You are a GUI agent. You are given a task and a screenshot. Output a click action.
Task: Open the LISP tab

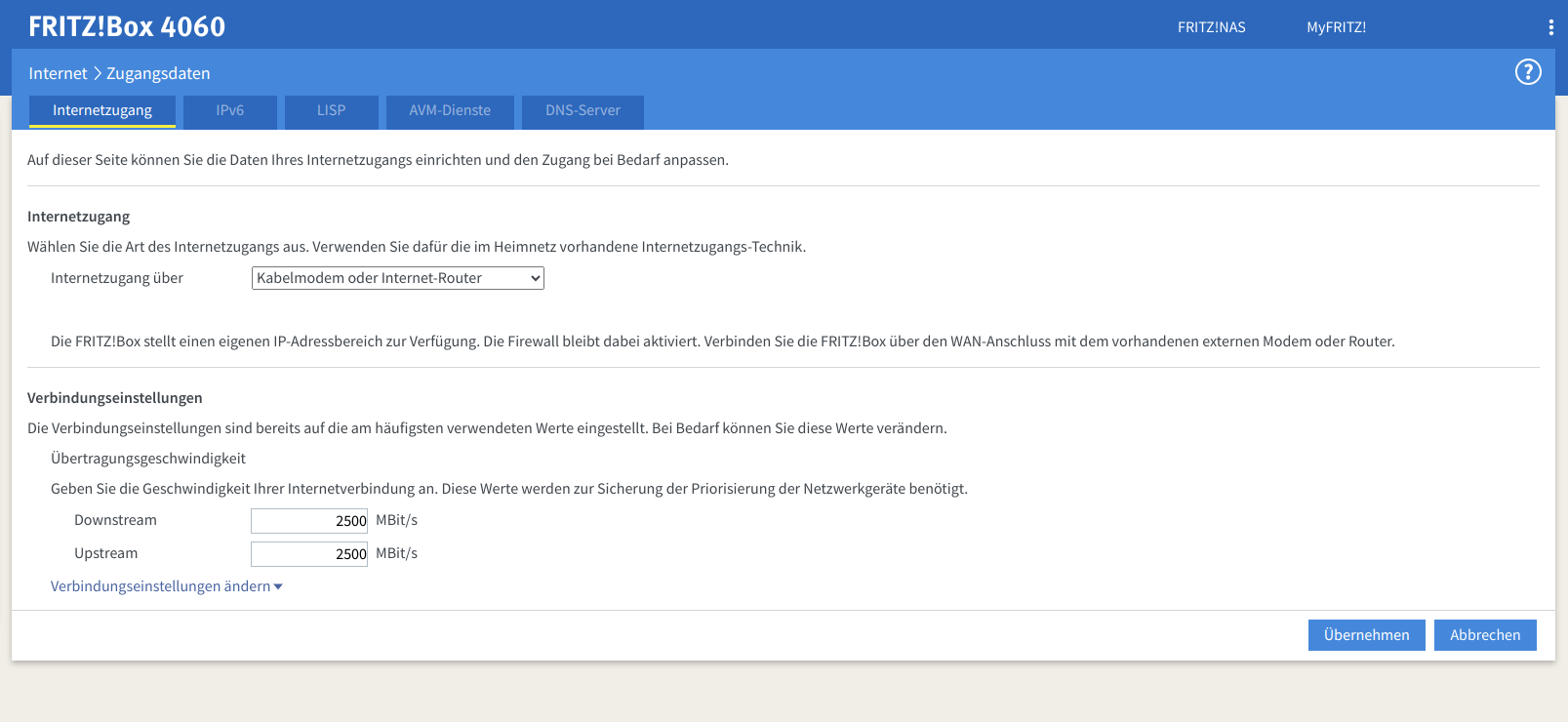click(331, 111)
